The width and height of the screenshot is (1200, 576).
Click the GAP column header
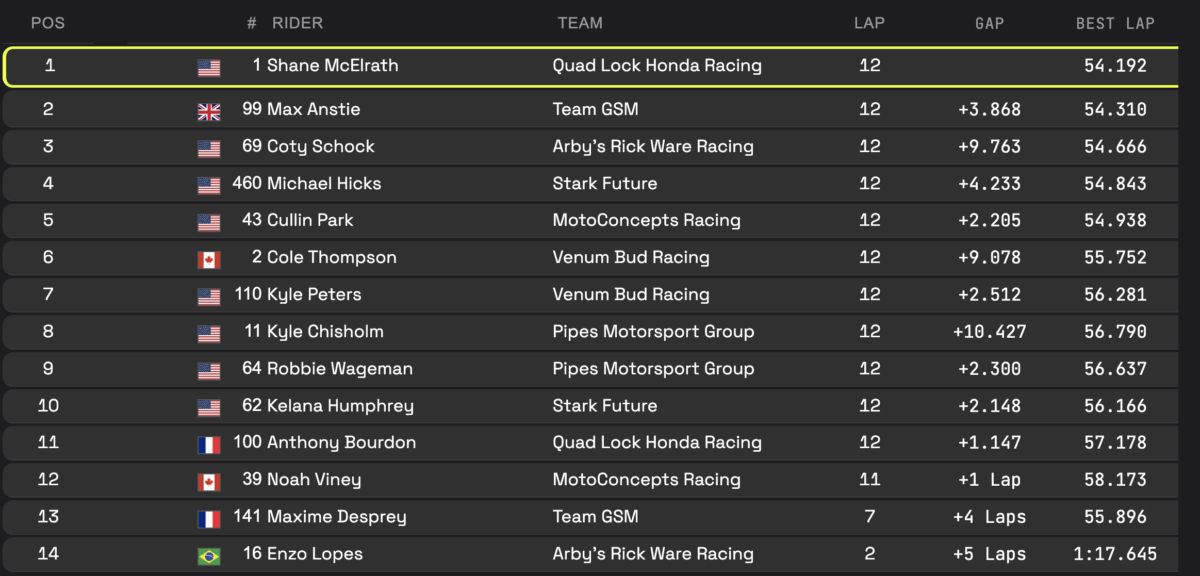click(989, 23)
